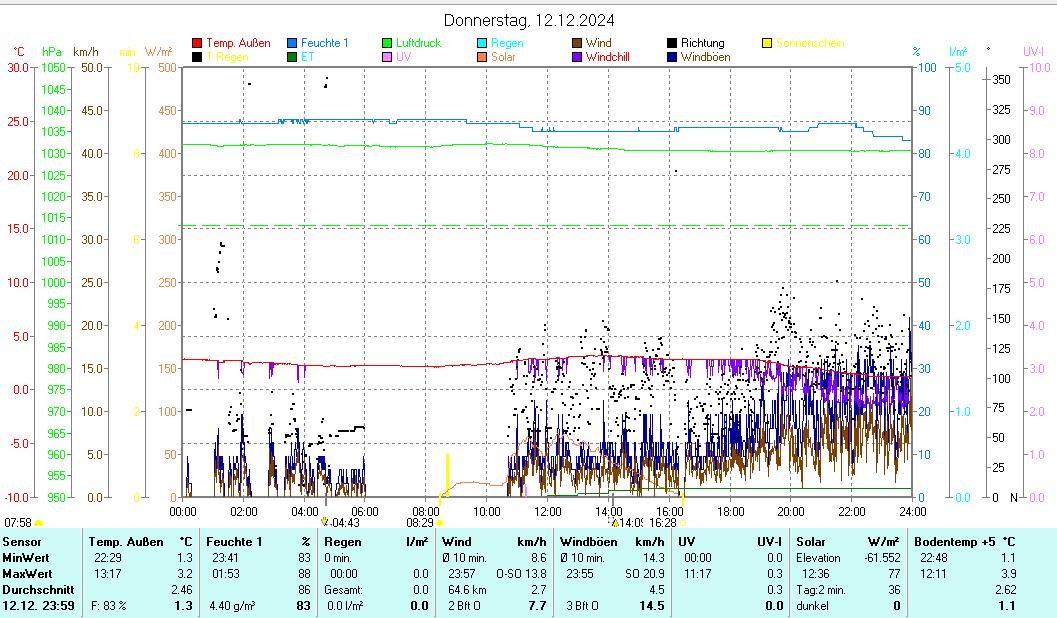Select the orange Solar legend swatch

pyautogui.click(x=482, y=58)
